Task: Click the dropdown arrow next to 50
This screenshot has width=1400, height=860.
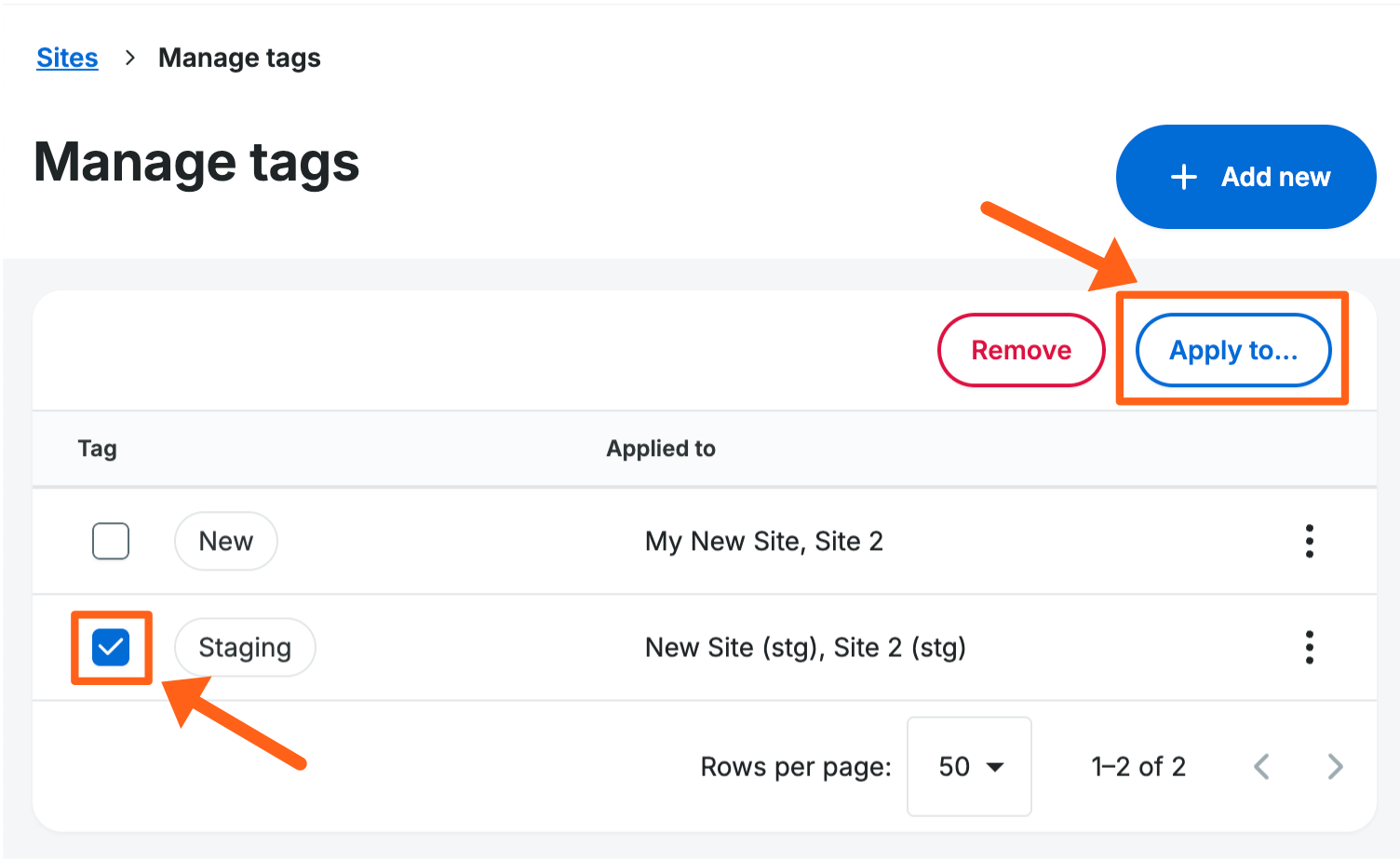Action: [995, 766]
